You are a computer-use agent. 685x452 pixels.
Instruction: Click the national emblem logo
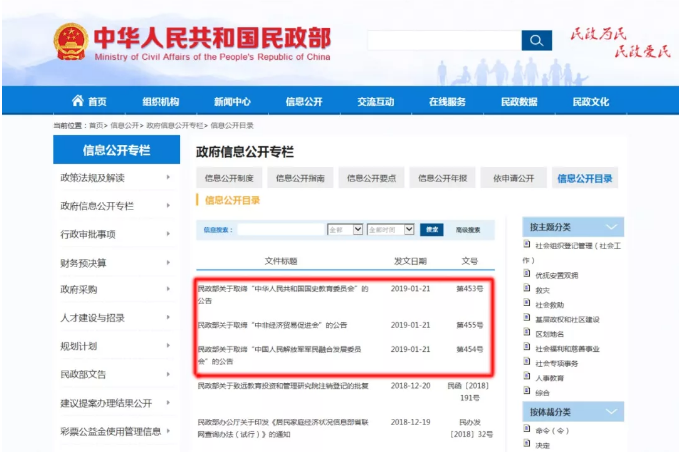pos(71,42)
